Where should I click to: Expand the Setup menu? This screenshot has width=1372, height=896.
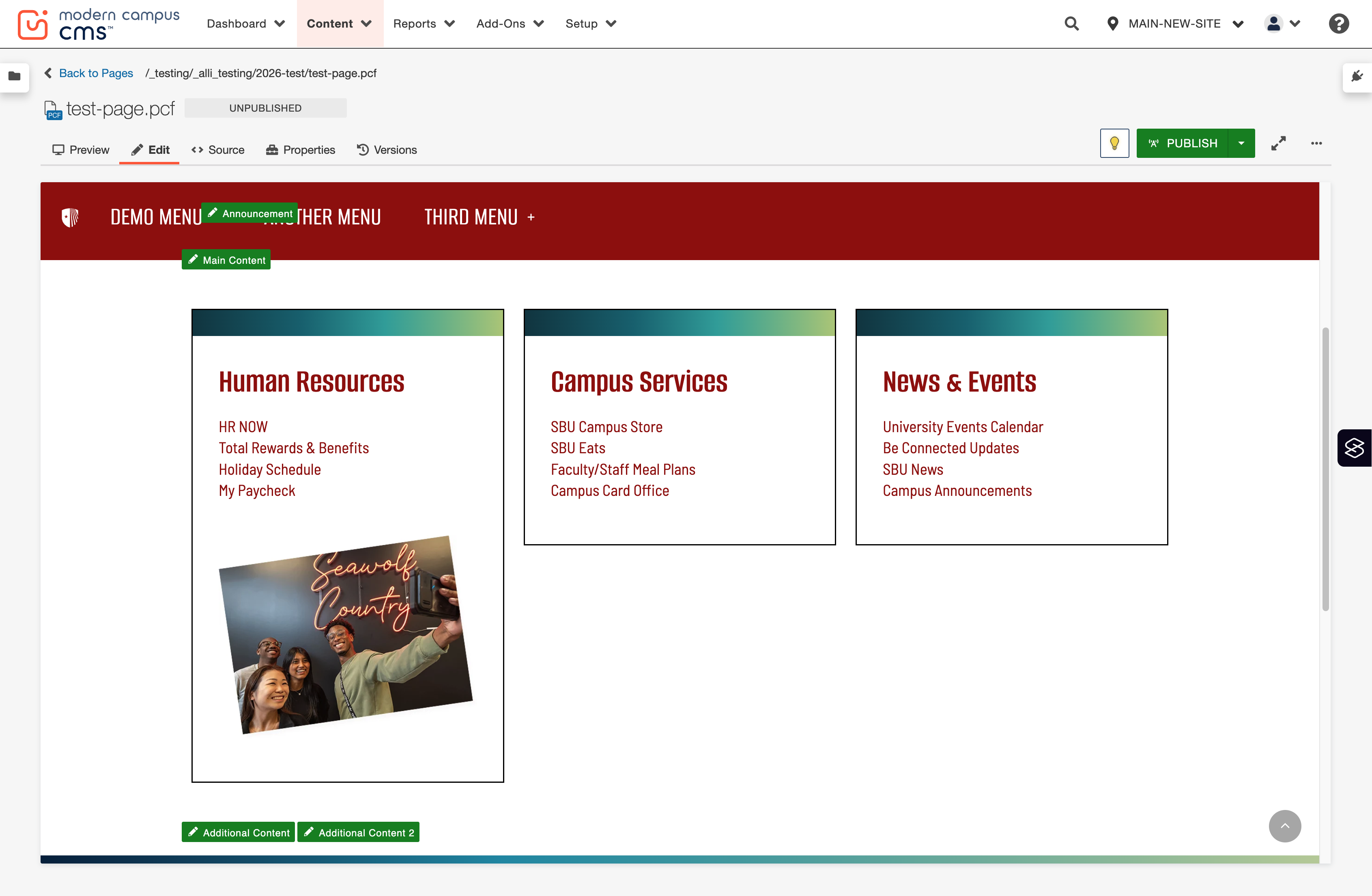[590, 24]
